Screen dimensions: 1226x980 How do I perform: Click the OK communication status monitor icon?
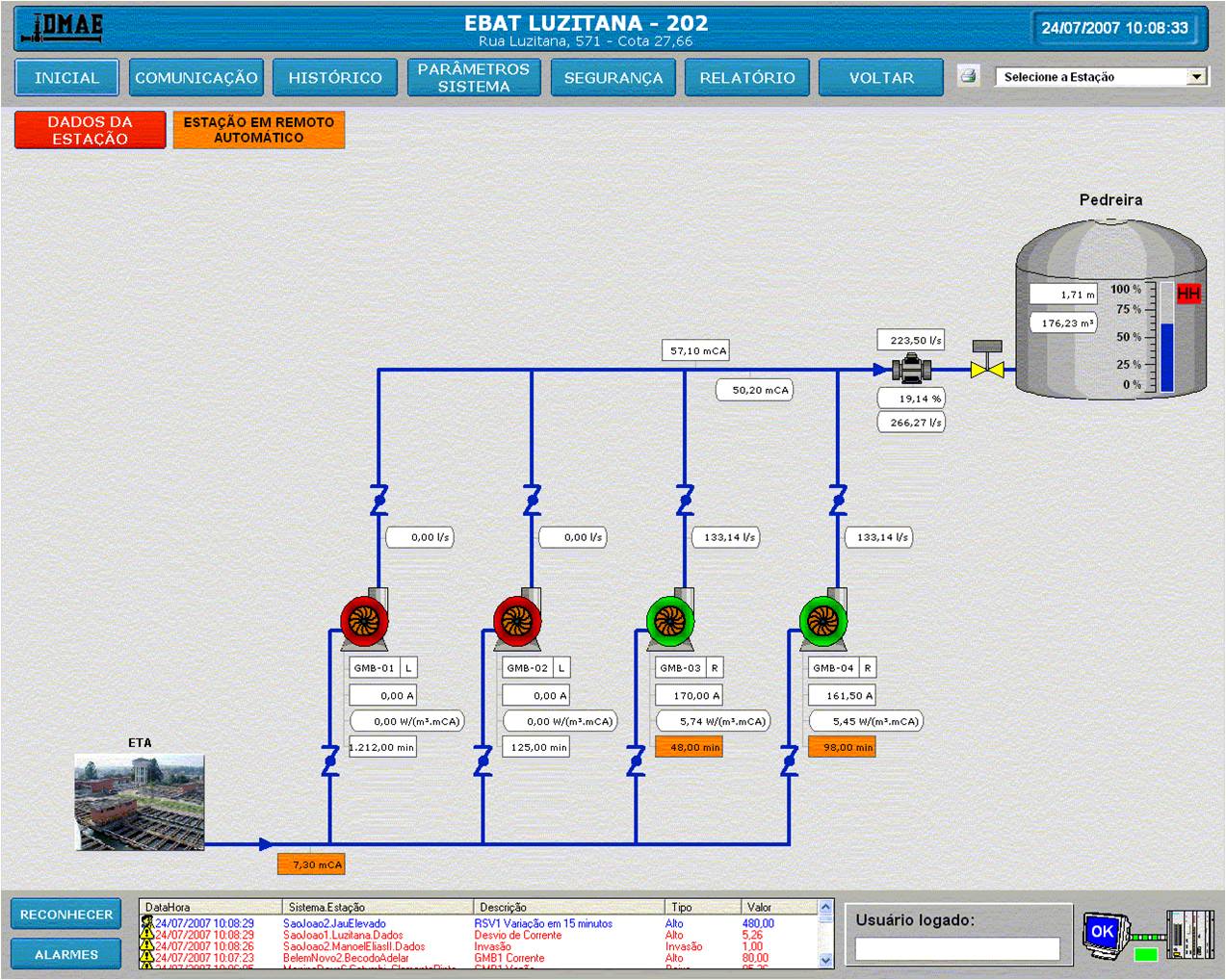point(1102,932)
